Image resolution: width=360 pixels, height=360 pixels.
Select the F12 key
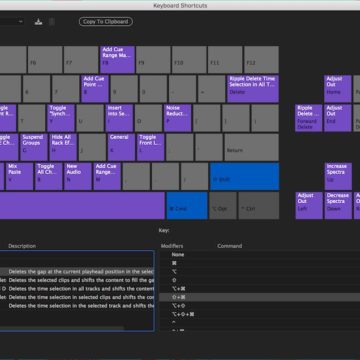(x=261, y=60)
